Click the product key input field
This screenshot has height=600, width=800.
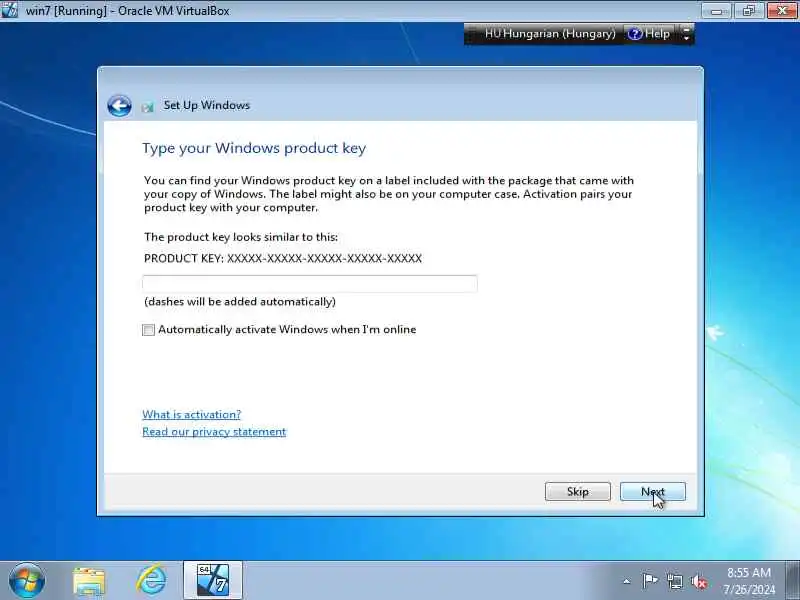point(310,284)
